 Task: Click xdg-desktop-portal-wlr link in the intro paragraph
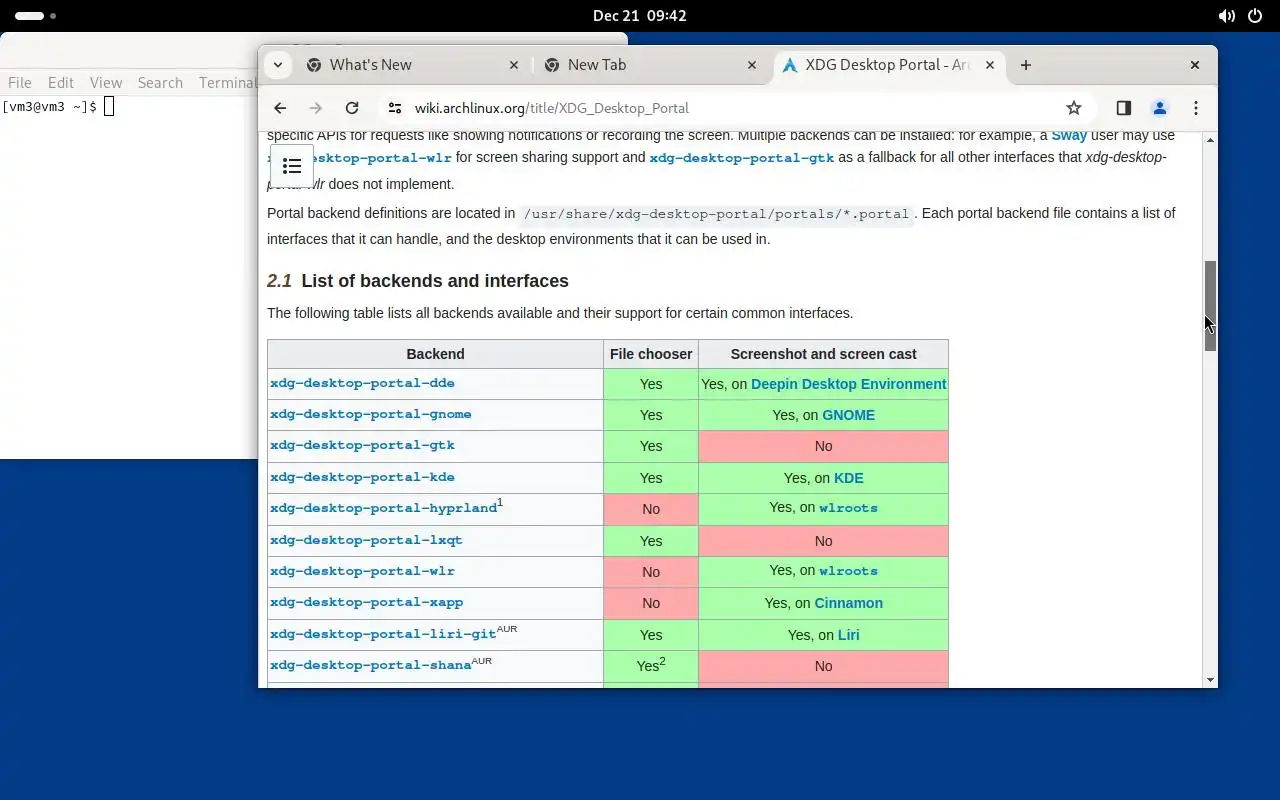(x=383, y=158)
